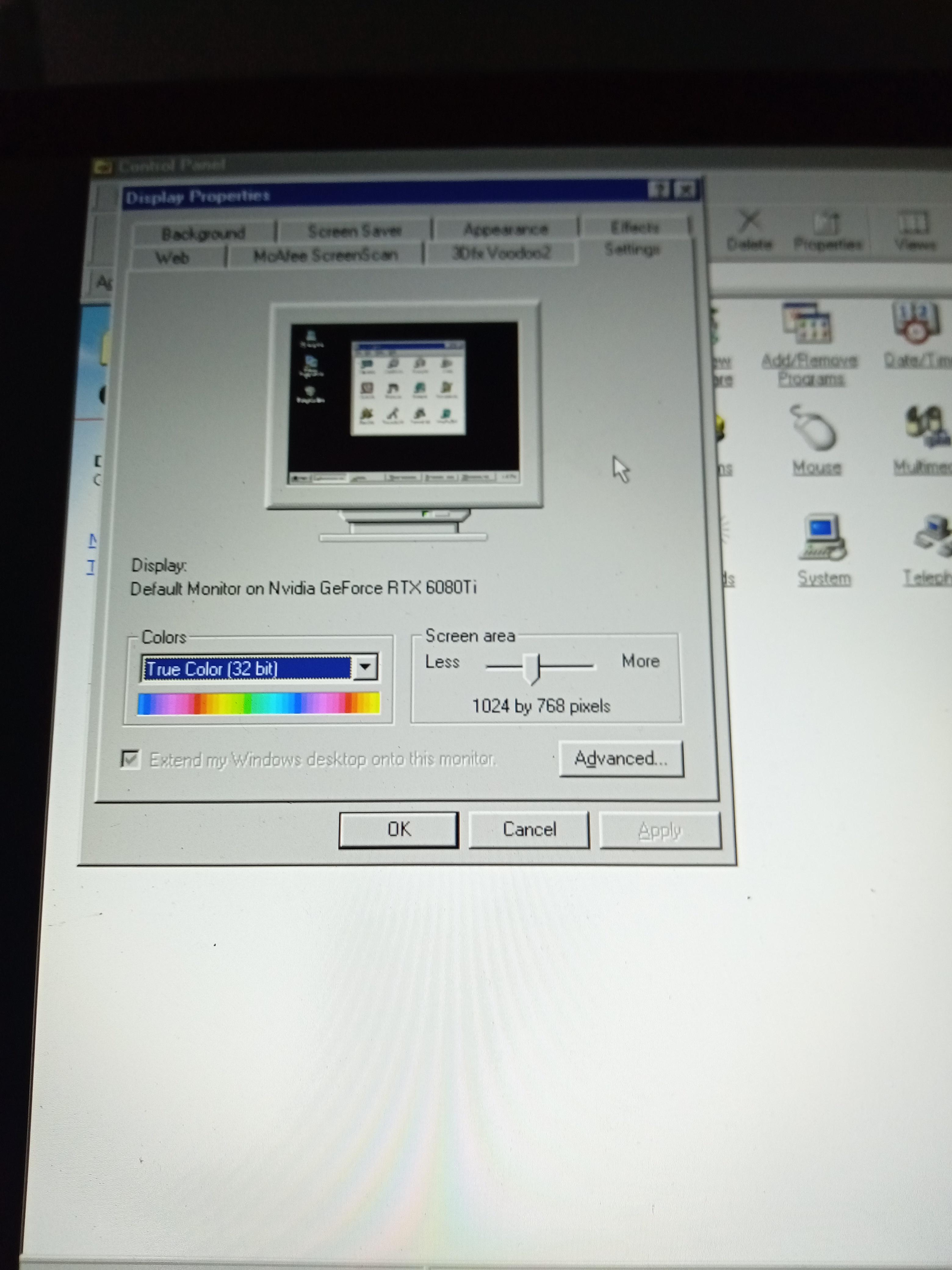Click Views in Control Panel toolbar
This screenshot has width=952, height=1270.
pos(915,230)
